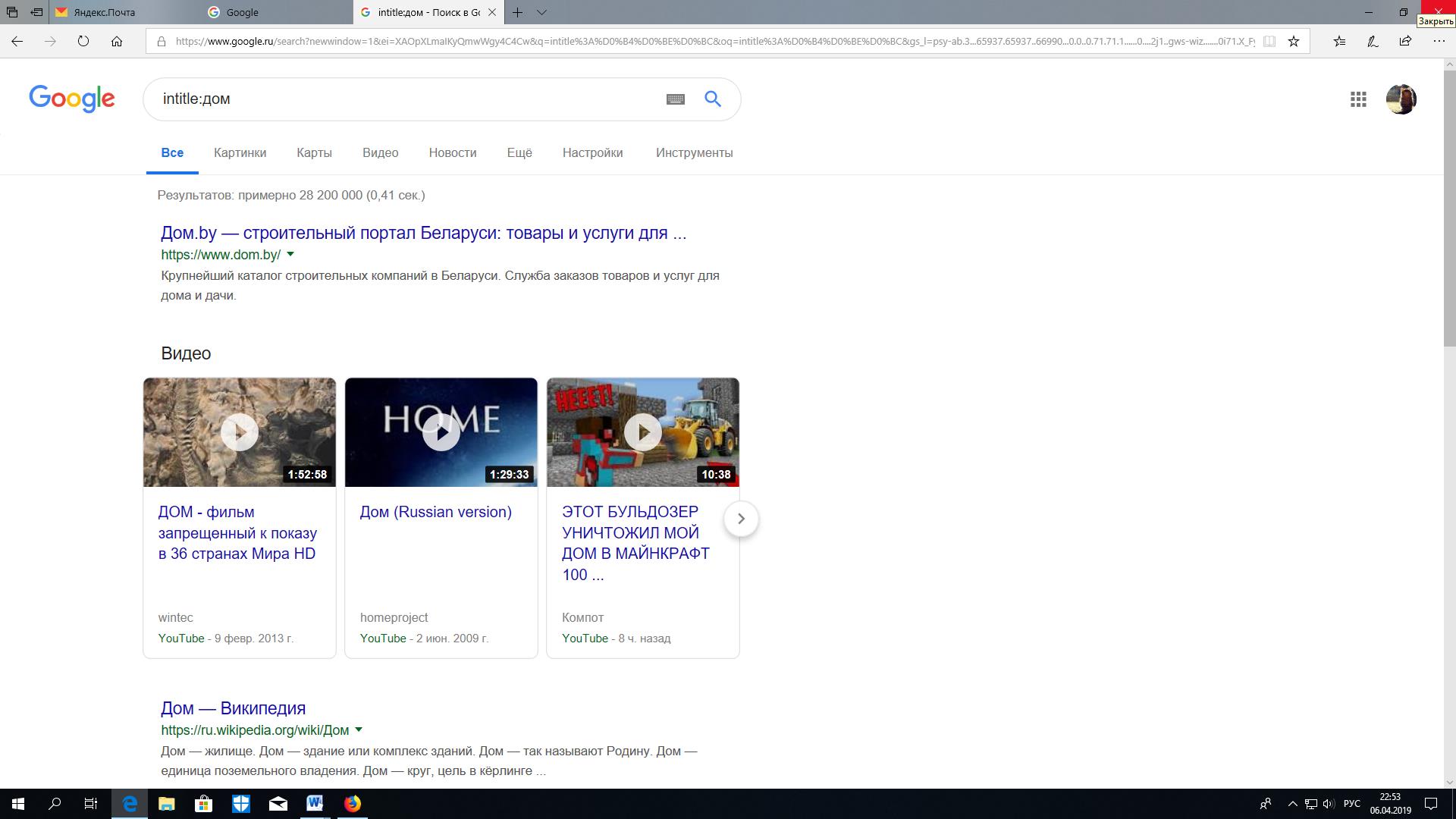Open Google account profile picture

(x=1401, y=99)
